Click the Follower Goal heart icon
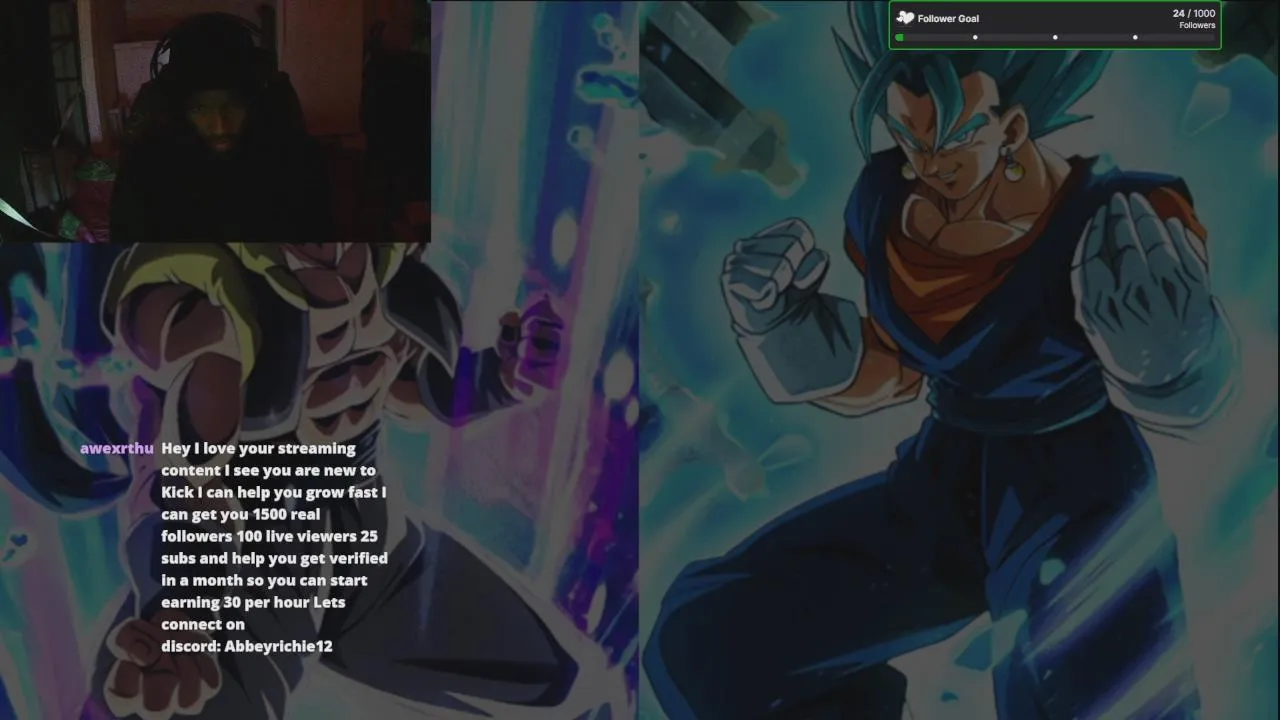 coord(906,18)
